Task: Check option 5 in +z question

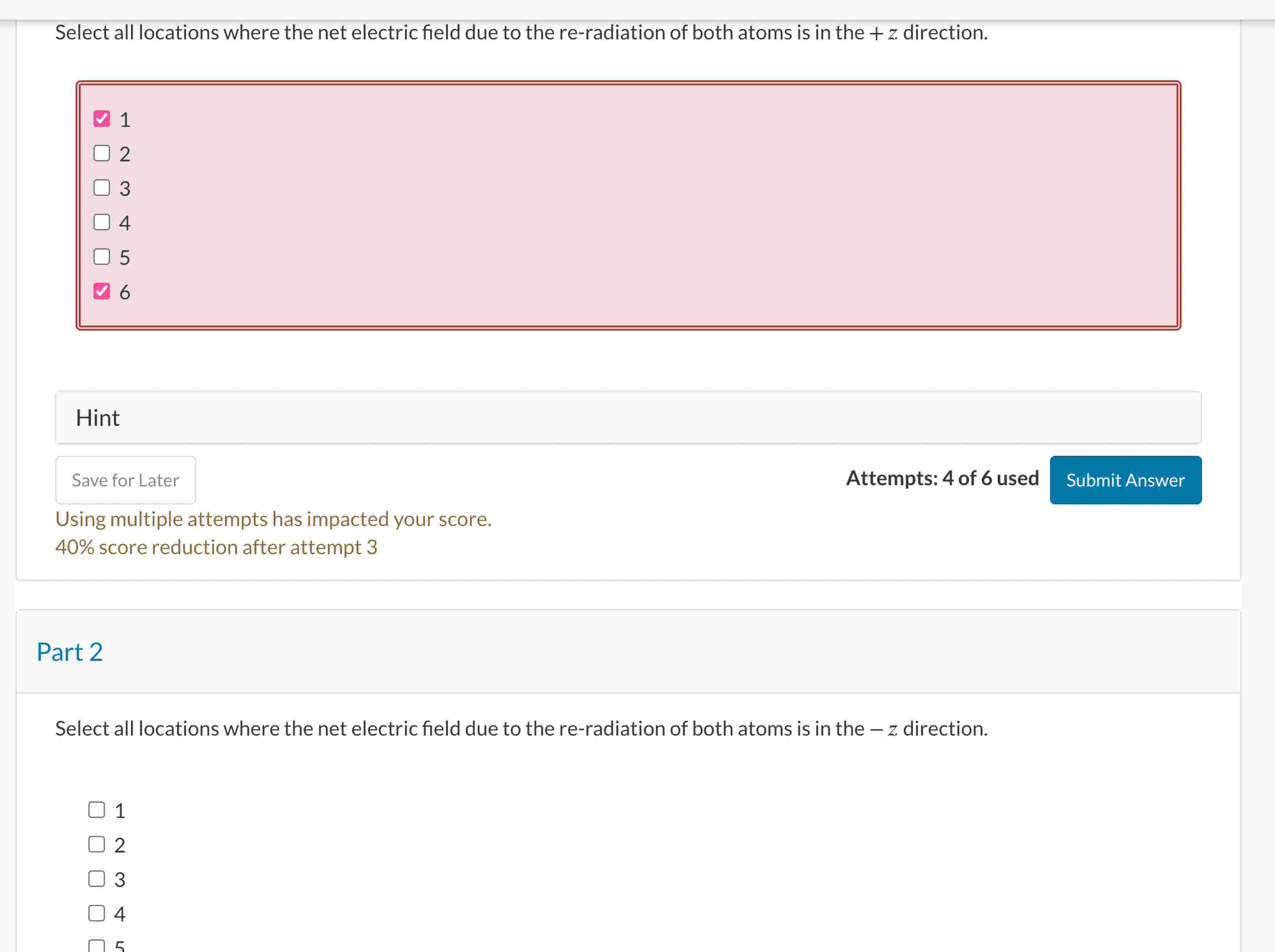Action: pos(102,257)
